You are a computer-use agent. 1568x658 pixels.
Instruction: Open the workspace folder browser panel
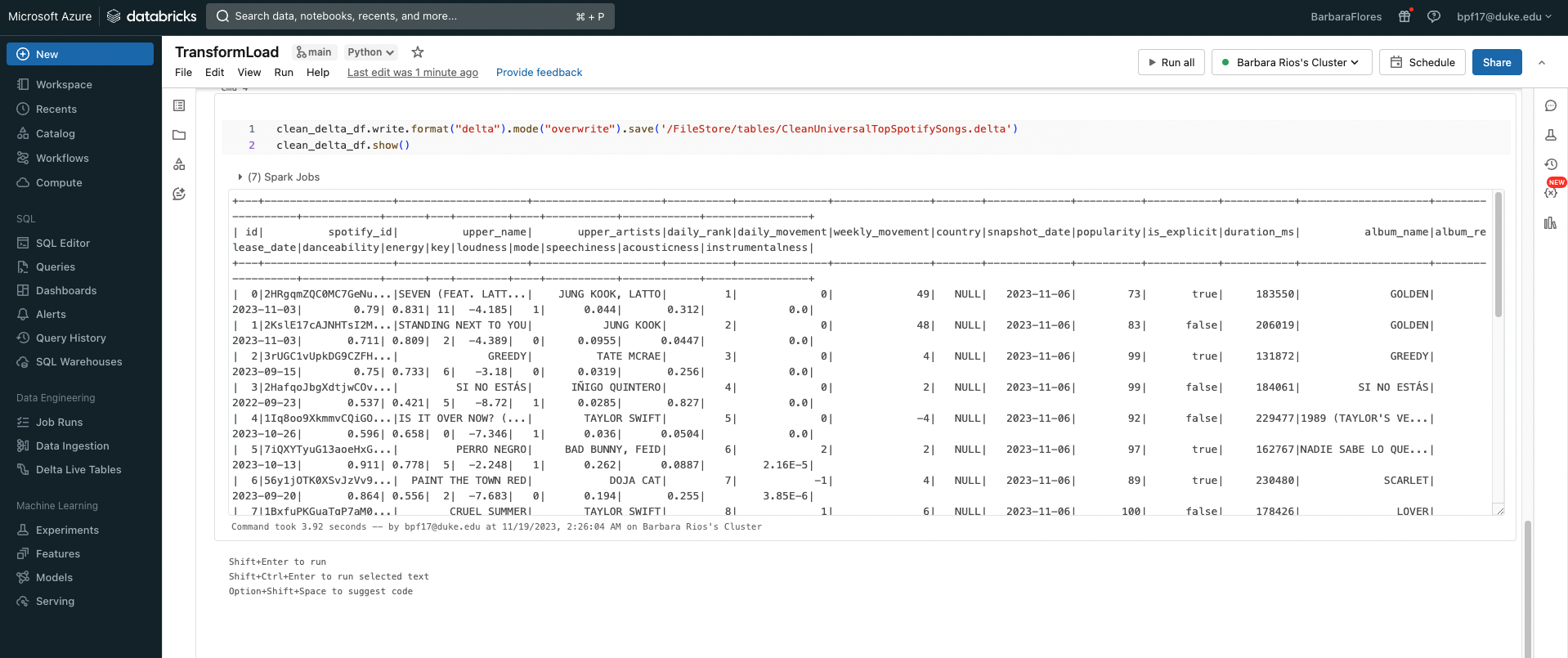pyautogui.click(x=179, y=135)
